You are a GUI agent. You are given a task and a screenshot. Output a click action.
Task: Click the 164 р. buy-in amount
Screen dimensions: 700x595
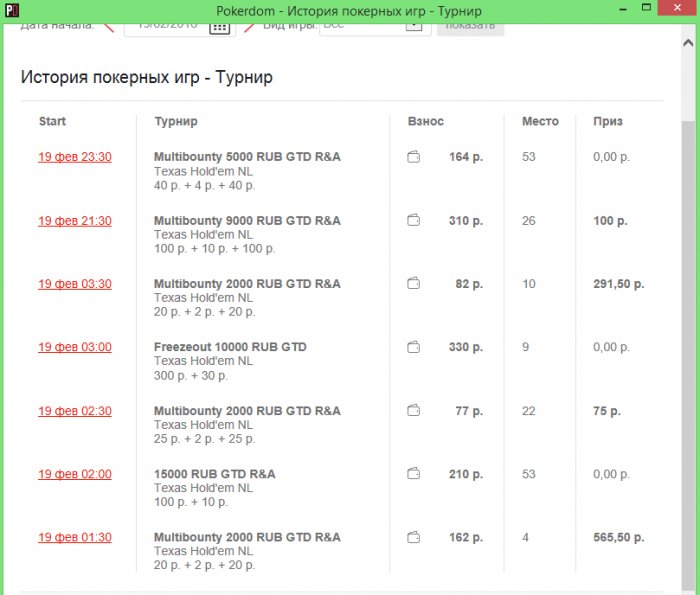pos(466,157)
